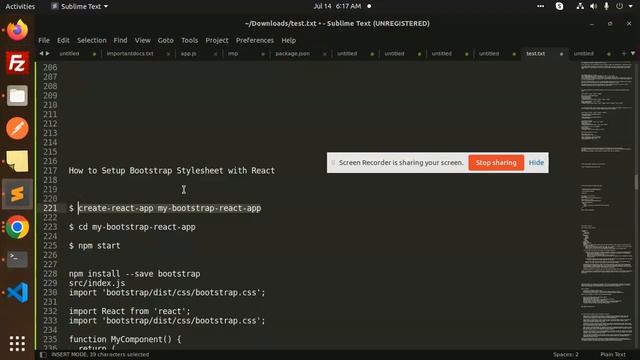The height and width of the screenshot is (360, 640).
Task: Click the three-dots tray overflow icon
Action: pyautogui.click(x=540, y=6)
